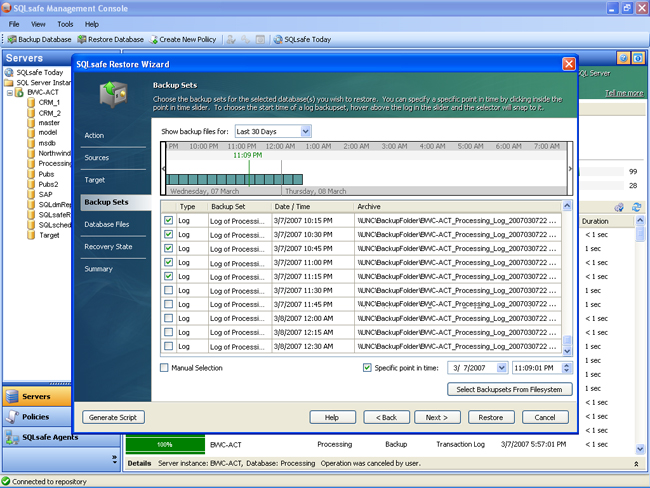Image resolution: width=650 pixels, height=488 pixels.
Task: Click the Create New Policy toolbar icon
Action: tap(154, 39)
